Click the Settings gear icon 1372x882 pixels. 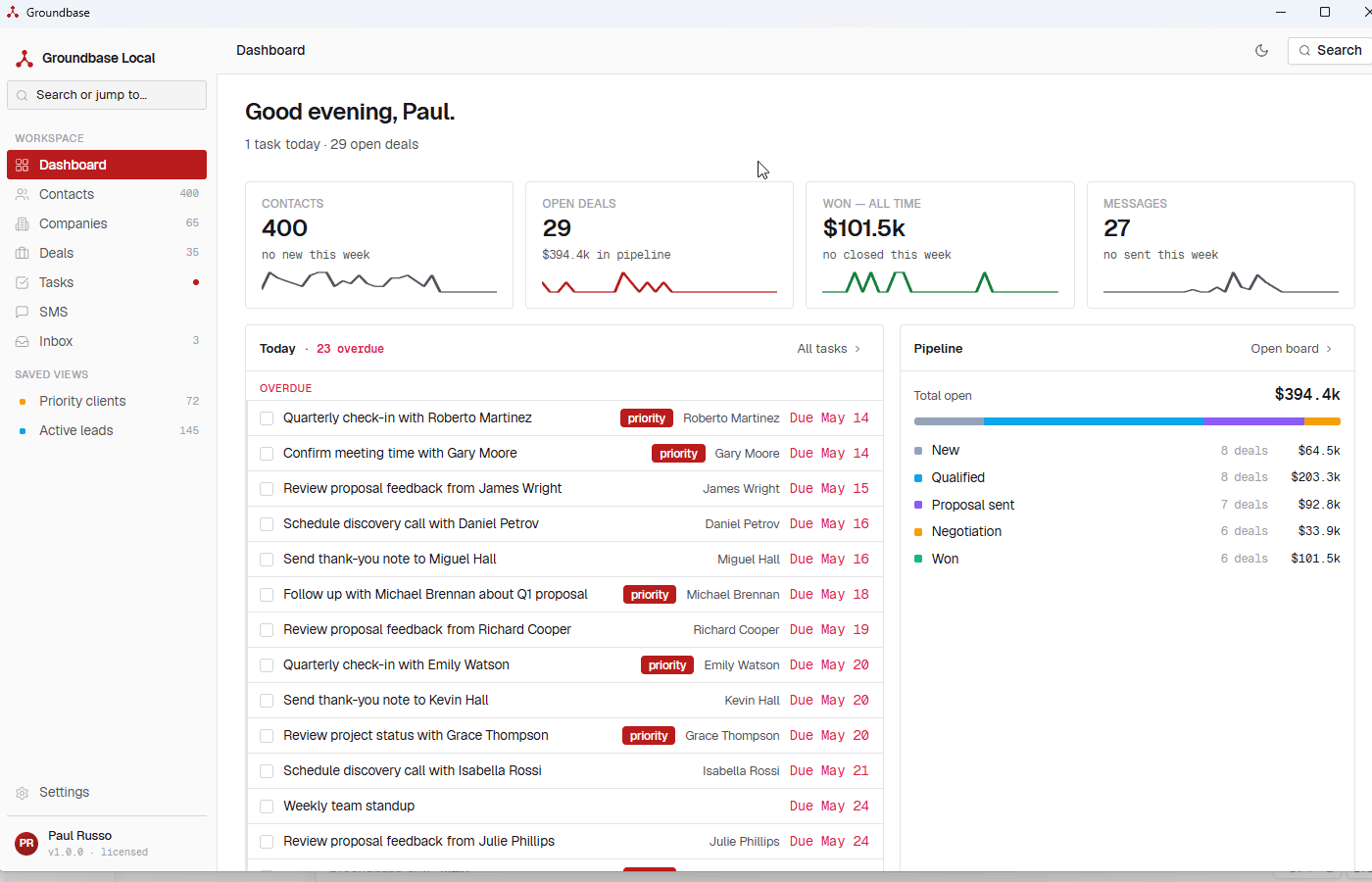tap(23, 793)
